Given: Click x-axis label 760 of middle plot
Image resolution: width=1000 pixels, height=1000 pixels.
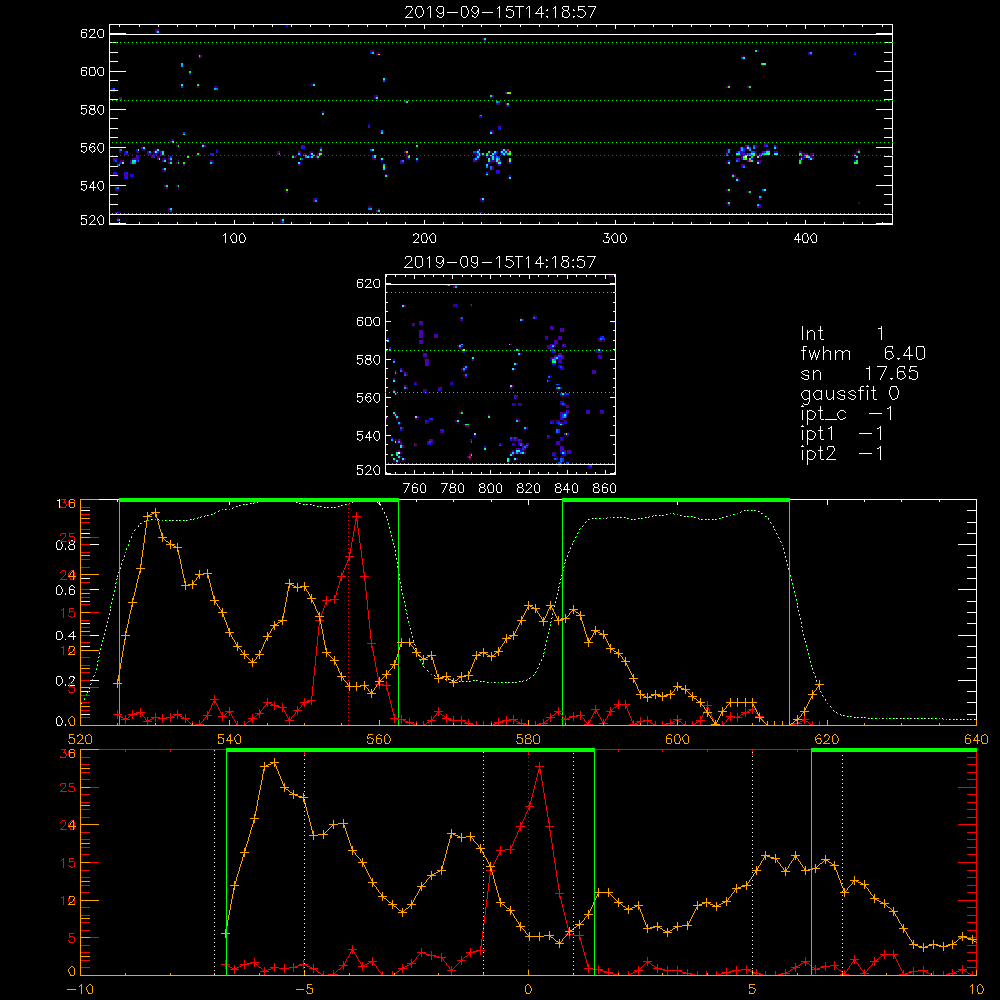Looking at the screenshot, I should pos(415,489).
